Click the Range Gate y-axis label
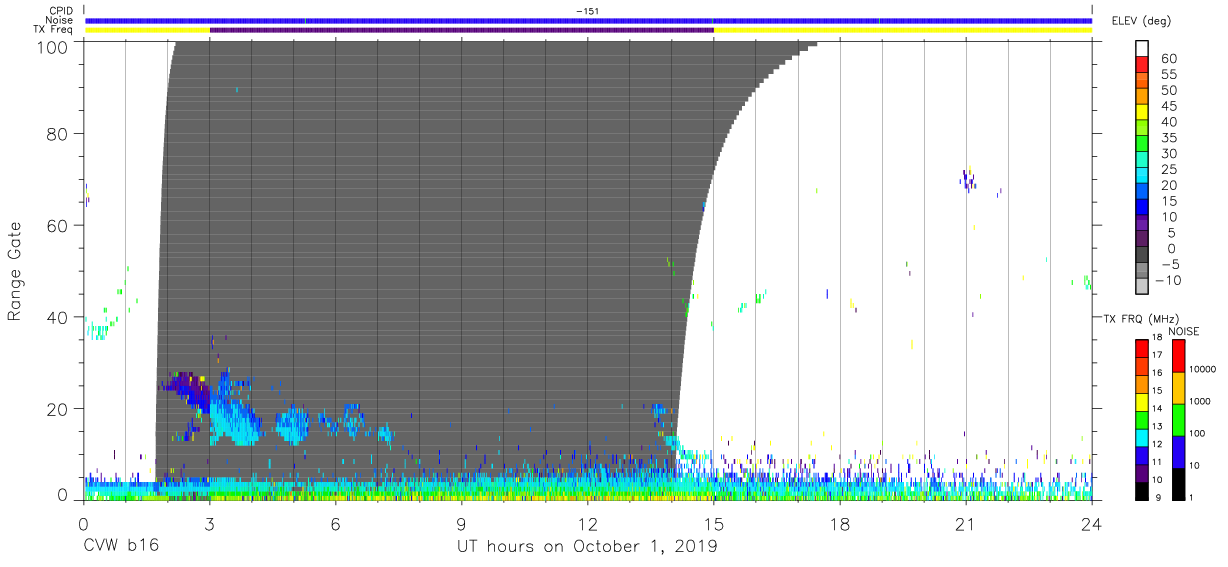 pos(15,272)
